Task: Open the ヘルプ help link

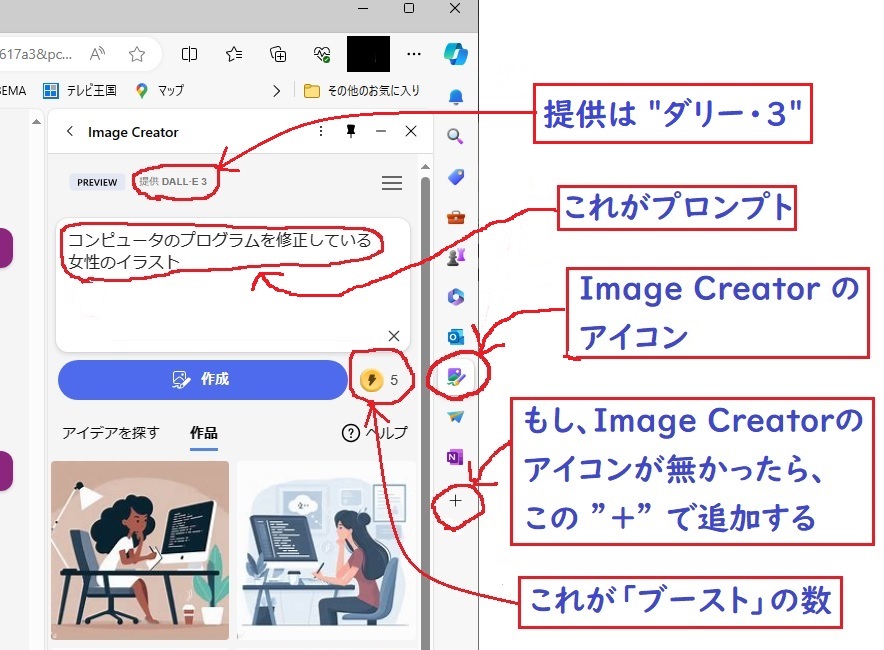Action: [x=375, y=433]
